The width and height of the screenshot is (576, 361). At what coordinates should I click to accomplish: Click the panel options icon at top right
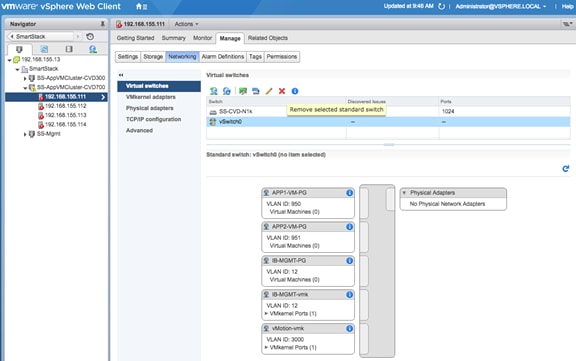(568, 24)
